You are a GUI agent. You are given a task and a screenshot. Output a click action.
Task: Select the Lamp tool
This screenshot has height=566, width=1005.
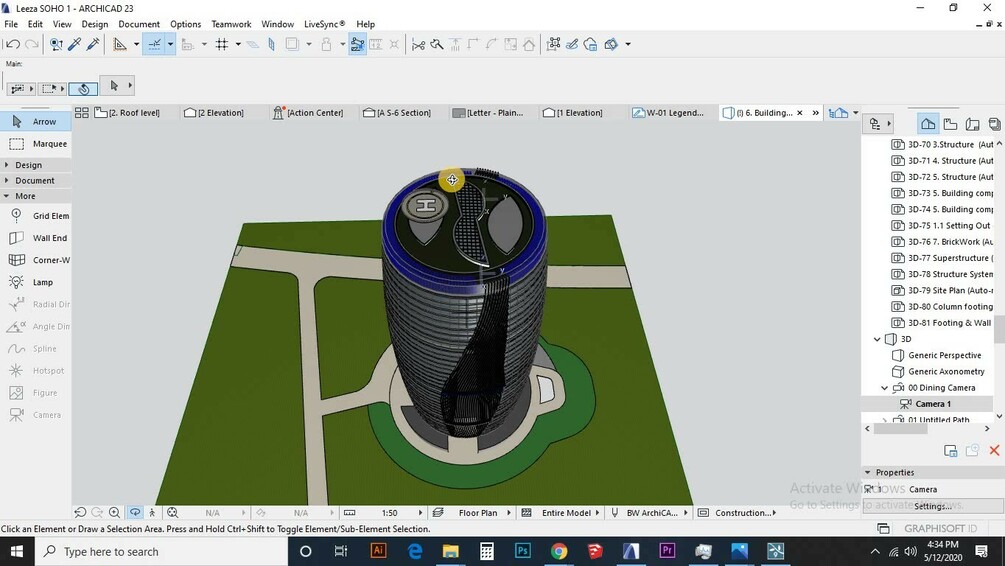coord(36,282)
